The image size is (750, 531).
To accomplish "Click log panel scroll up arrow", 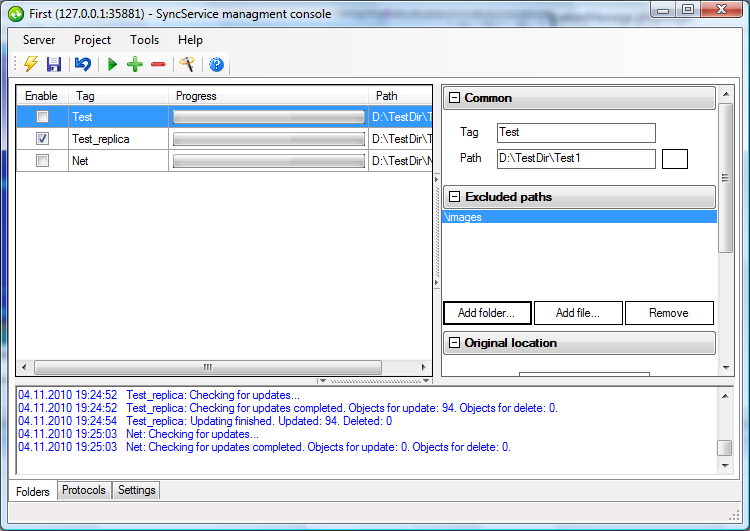I will point(725,396).
